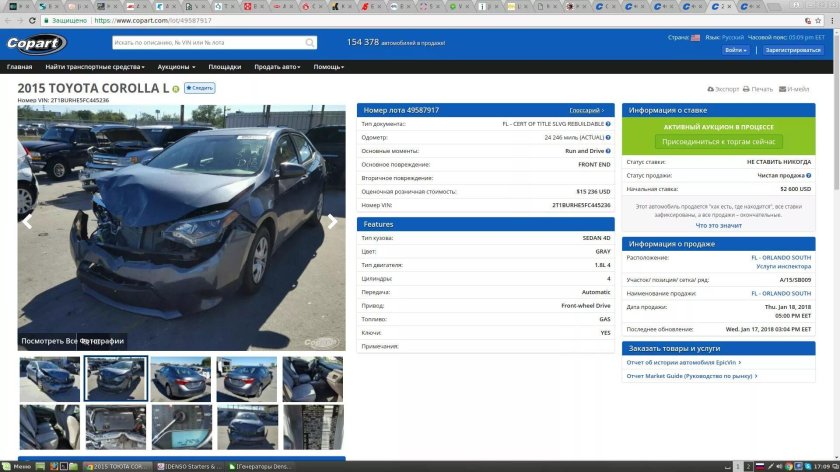Click the Зарегистрироваться register button
Screen dimensions: 840x472
(x=793, y=49)
